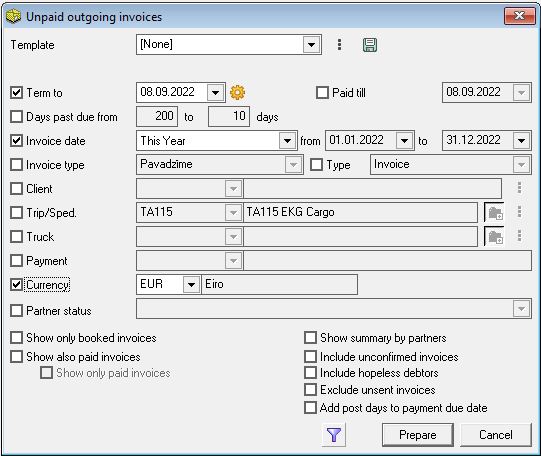This screenshot has width=541, height=456.
Task: Click the days past due 200 field
Action: pyautogui.click(x=157, y=117)
